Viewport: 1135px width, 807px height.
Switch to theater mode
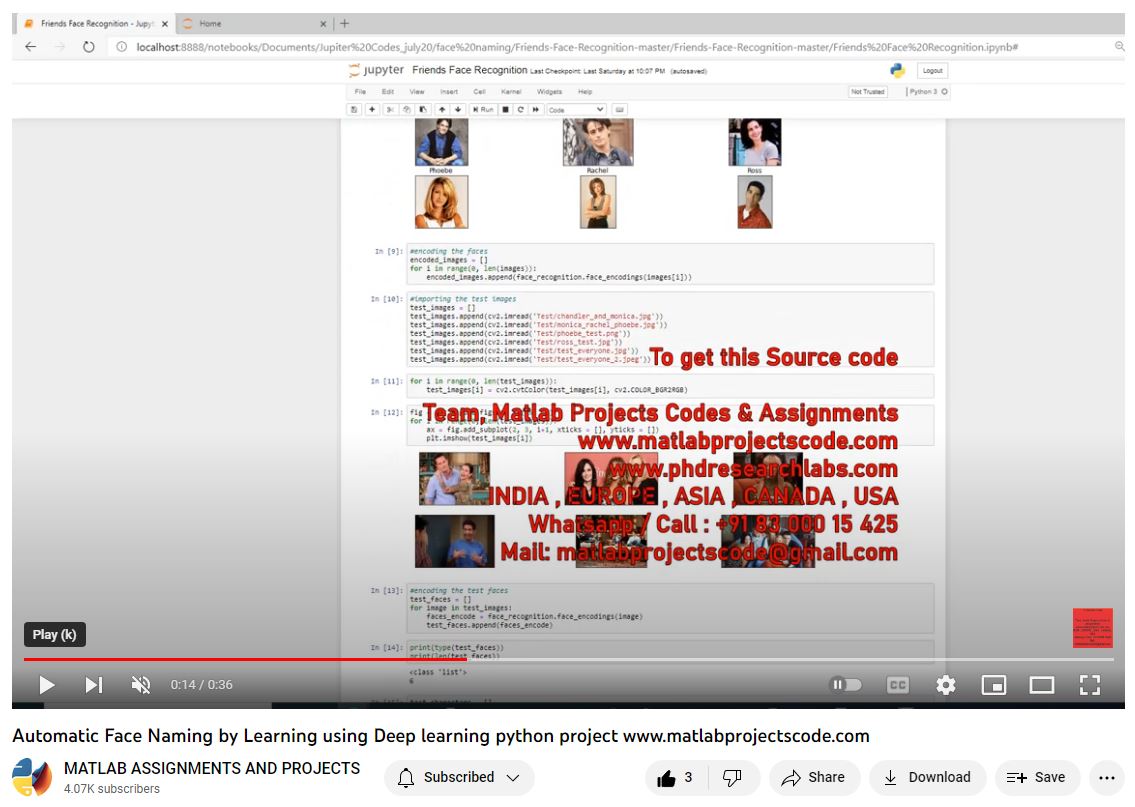(x=1042, y=685)
